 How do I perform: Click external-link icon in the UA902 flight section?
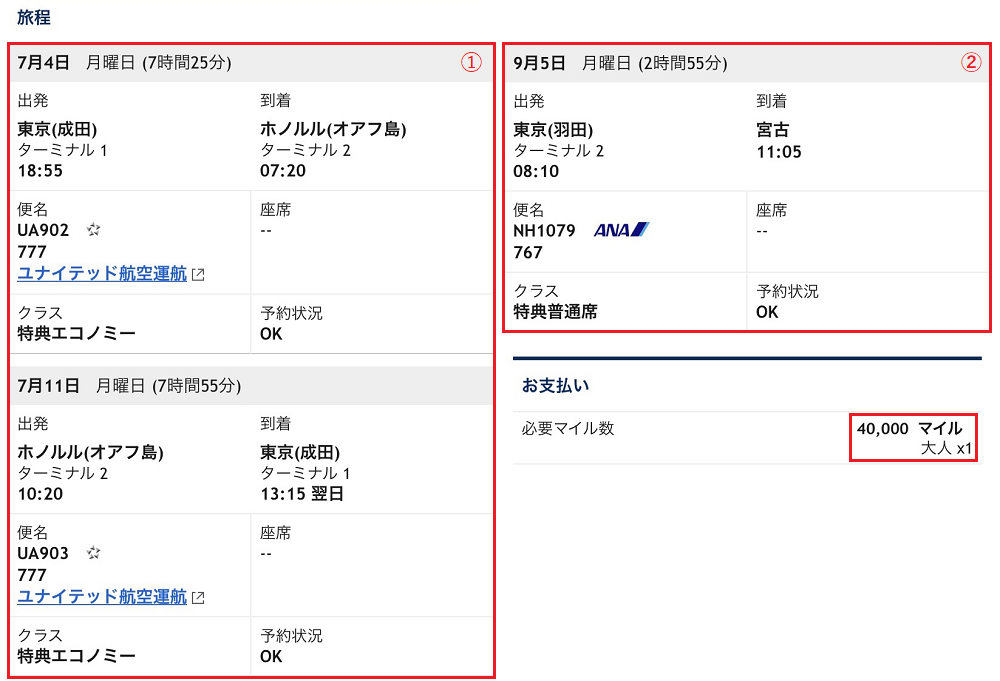coord(198,275)
